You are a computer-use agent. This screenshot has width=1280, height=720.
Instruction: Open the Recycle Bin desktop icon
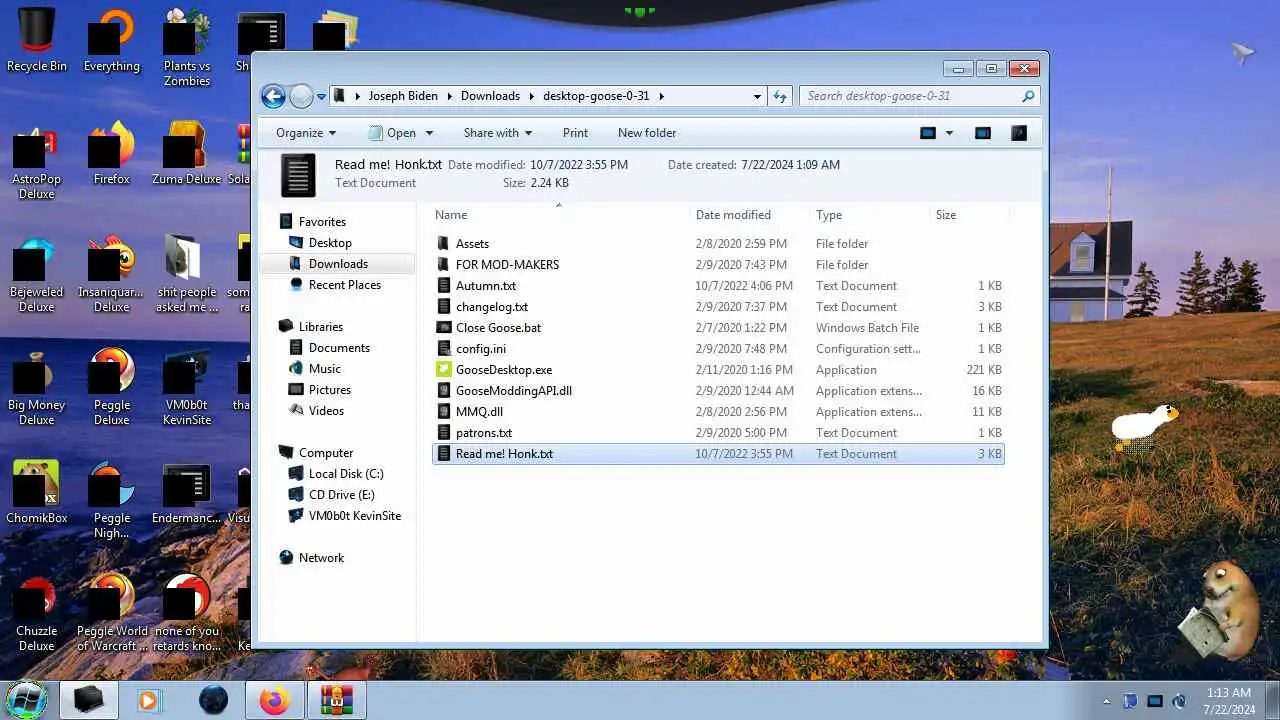tap(37, 40)
